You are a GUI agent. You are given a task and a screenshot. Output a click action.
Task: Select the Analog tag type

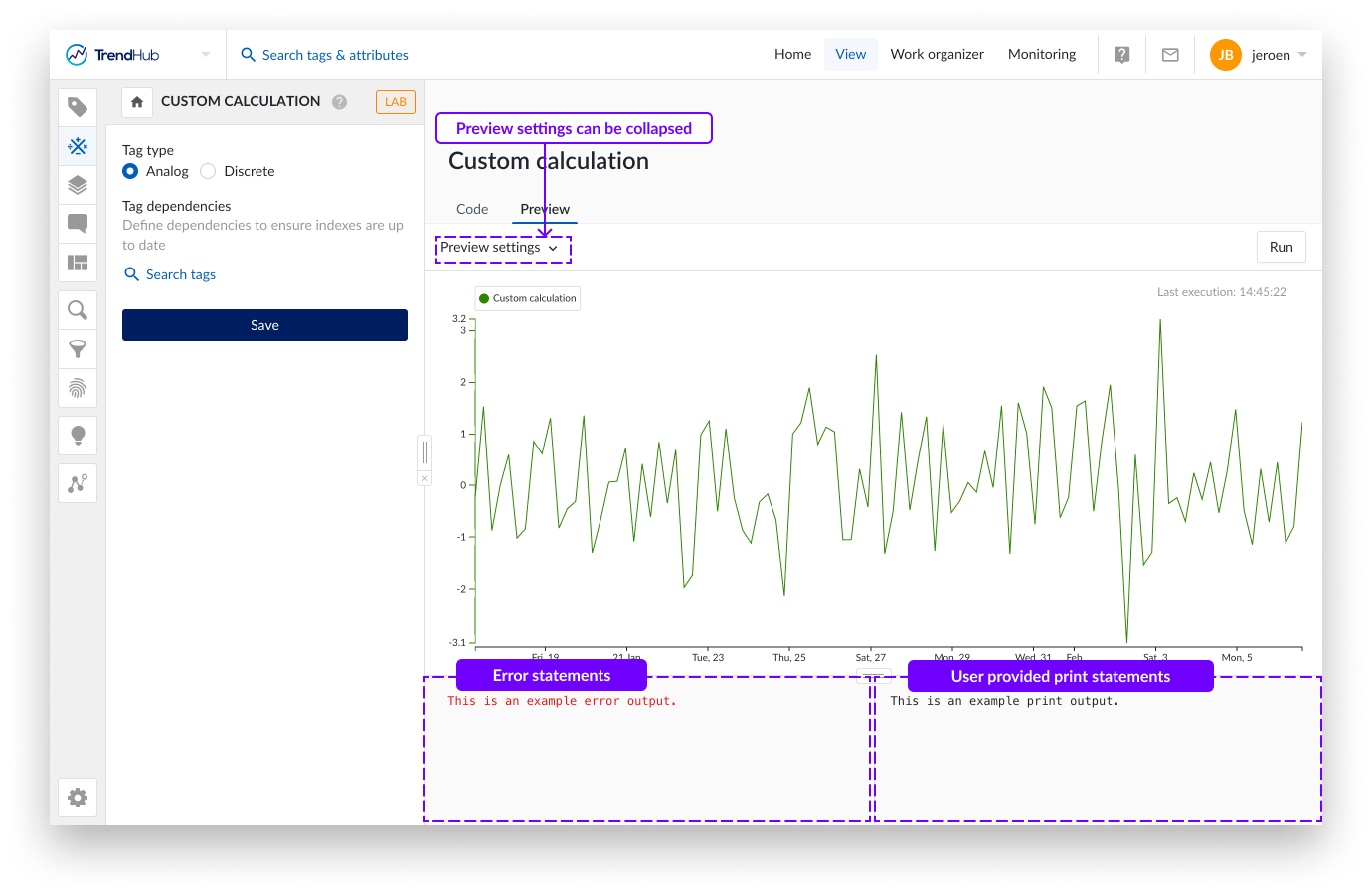[130, 171]
